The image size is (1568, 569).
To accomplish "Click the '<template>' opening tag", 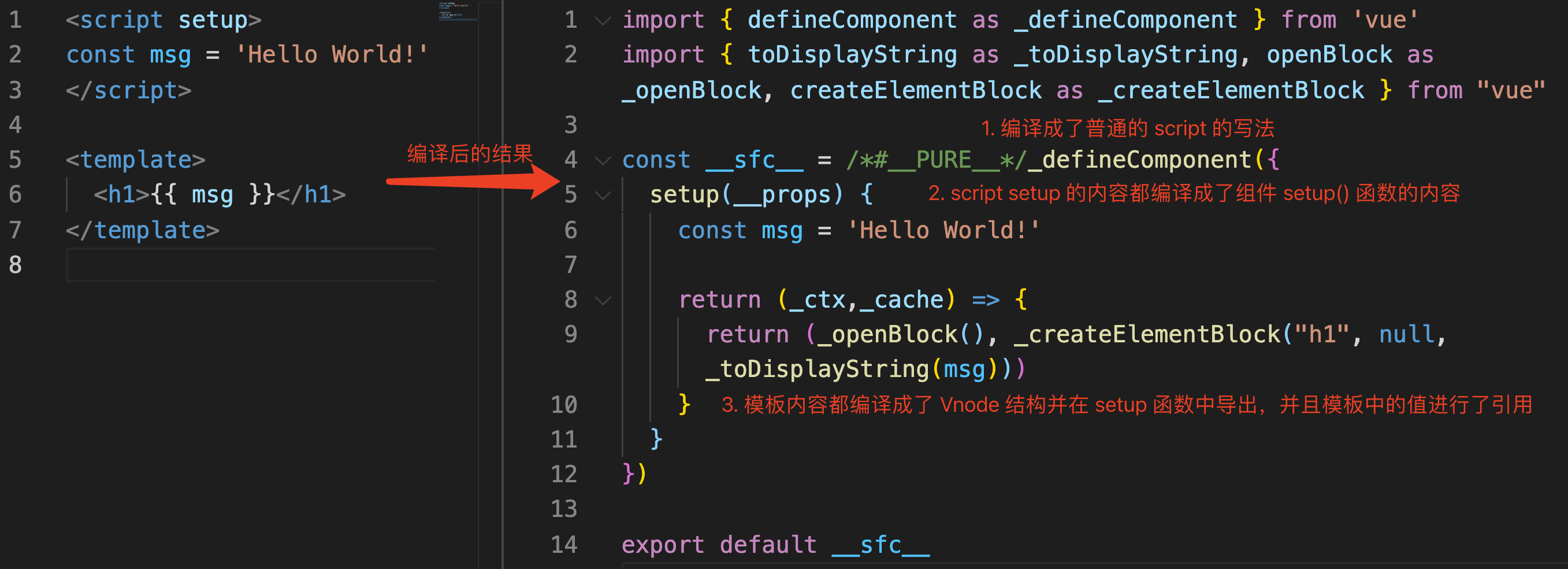I will pos(136,160).
